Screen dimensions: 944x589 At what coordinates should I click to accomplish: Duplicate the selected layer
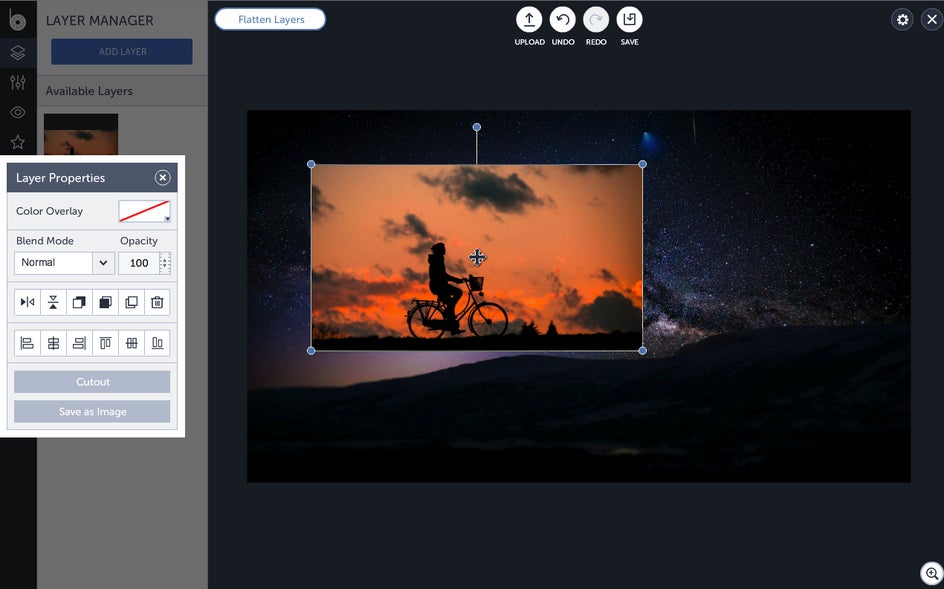point(131,302)
